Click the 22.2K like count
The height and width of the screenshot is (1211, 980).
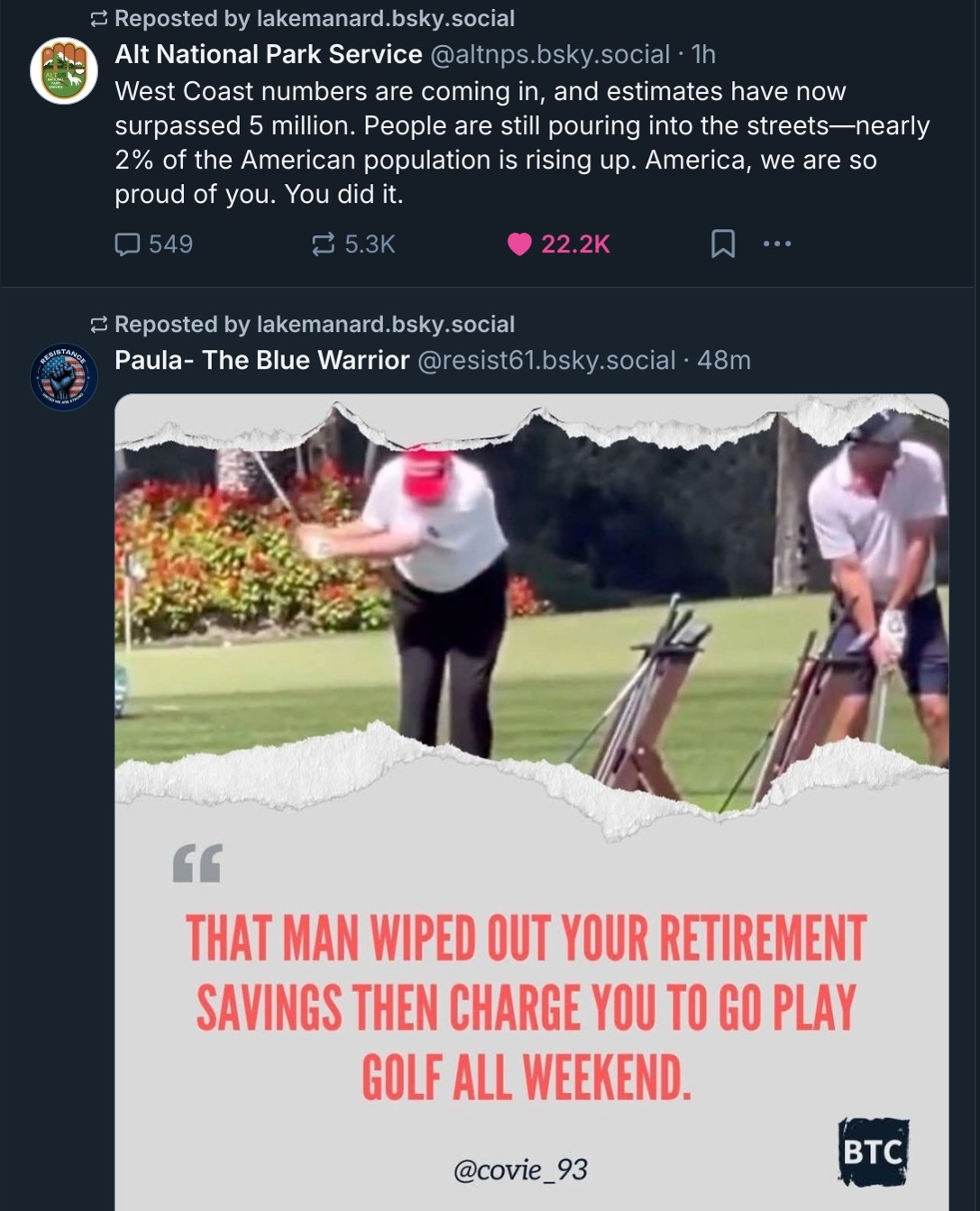(575, 244)
